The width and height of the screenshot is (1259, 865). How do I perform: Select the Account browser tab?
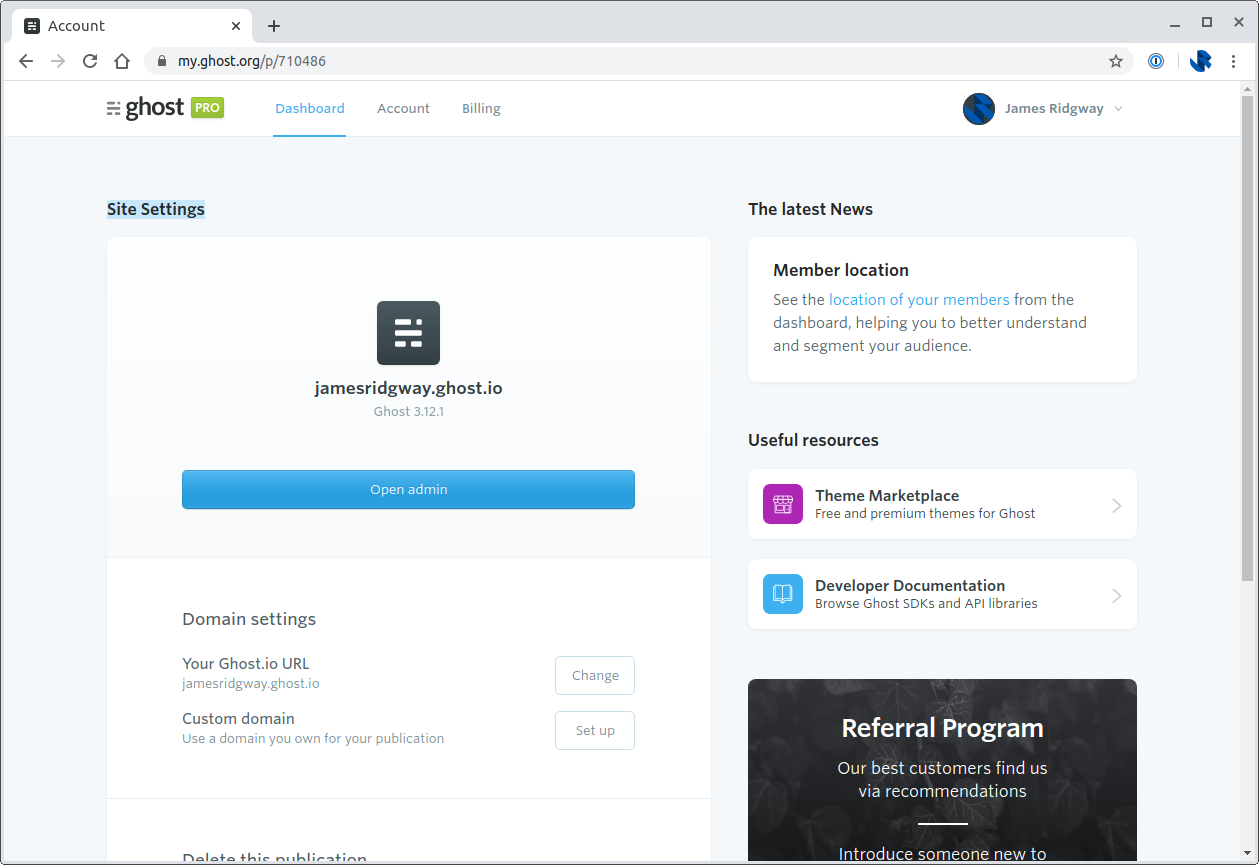(x=132, y=26)
